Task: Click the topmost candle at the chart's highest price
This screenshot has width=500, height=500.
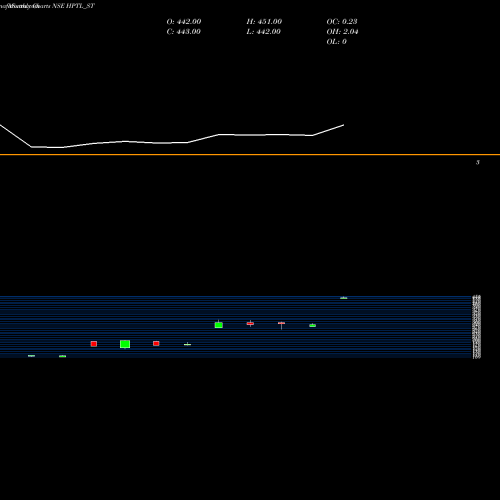Action: click(344, 298)
